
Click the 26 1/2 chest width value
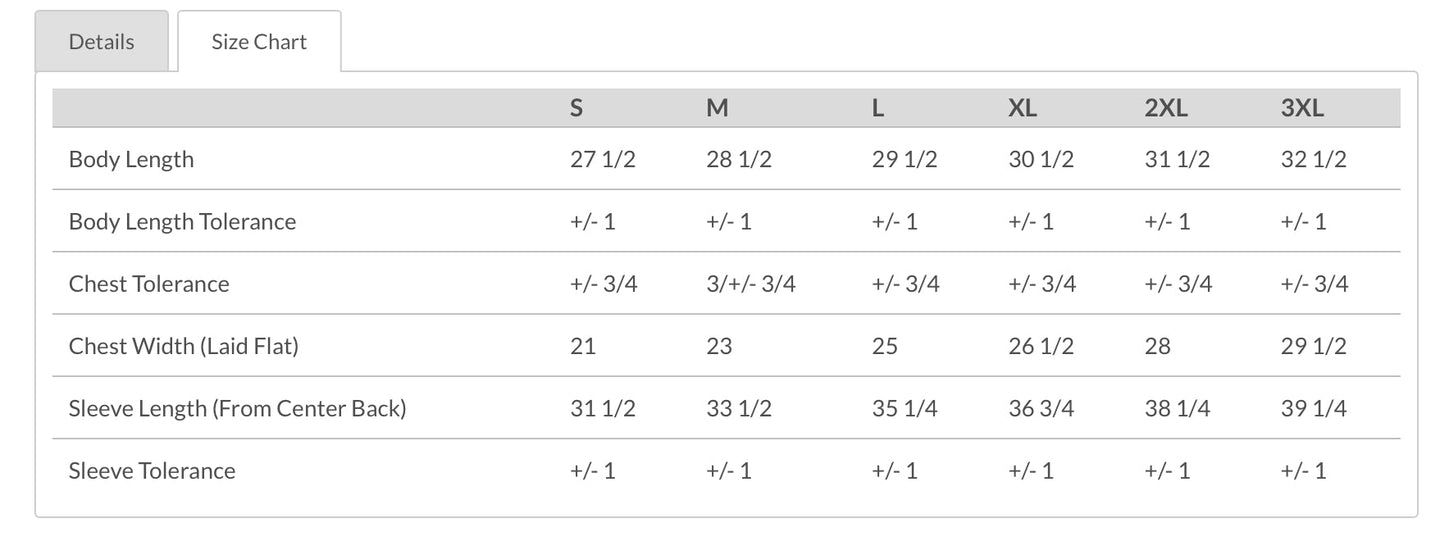pos(1041,347)
